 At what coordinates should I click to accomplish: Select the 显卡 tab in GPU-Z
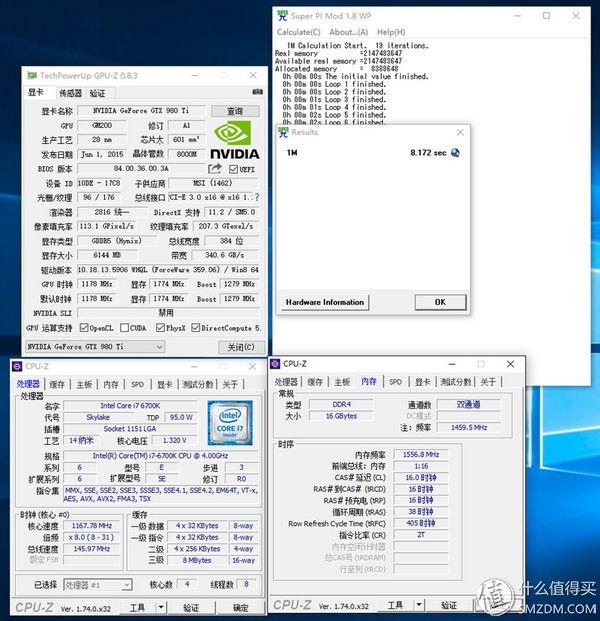(x=36, y=92)
